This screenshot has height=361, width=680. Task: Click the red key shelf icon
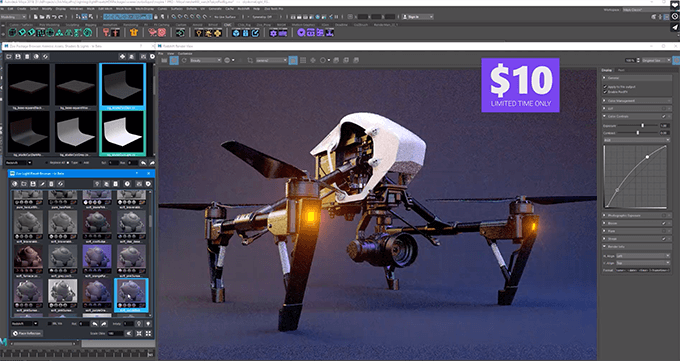106,33
